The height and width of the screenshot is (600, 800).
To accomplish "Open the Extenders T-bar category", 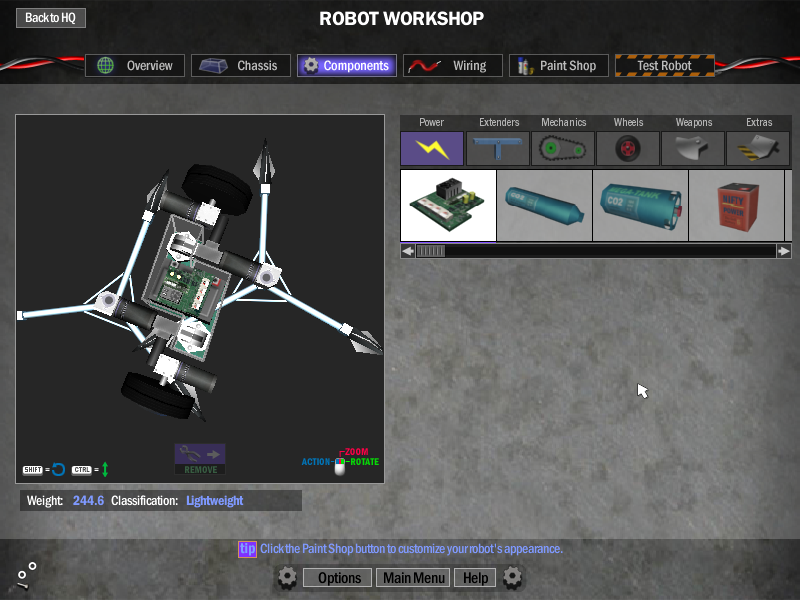I will click(497, 148).
